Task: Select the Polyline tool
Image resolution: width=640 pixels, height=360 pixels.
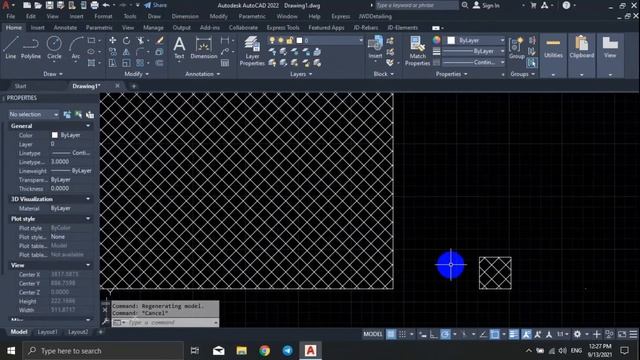Action: click(31, 47)
